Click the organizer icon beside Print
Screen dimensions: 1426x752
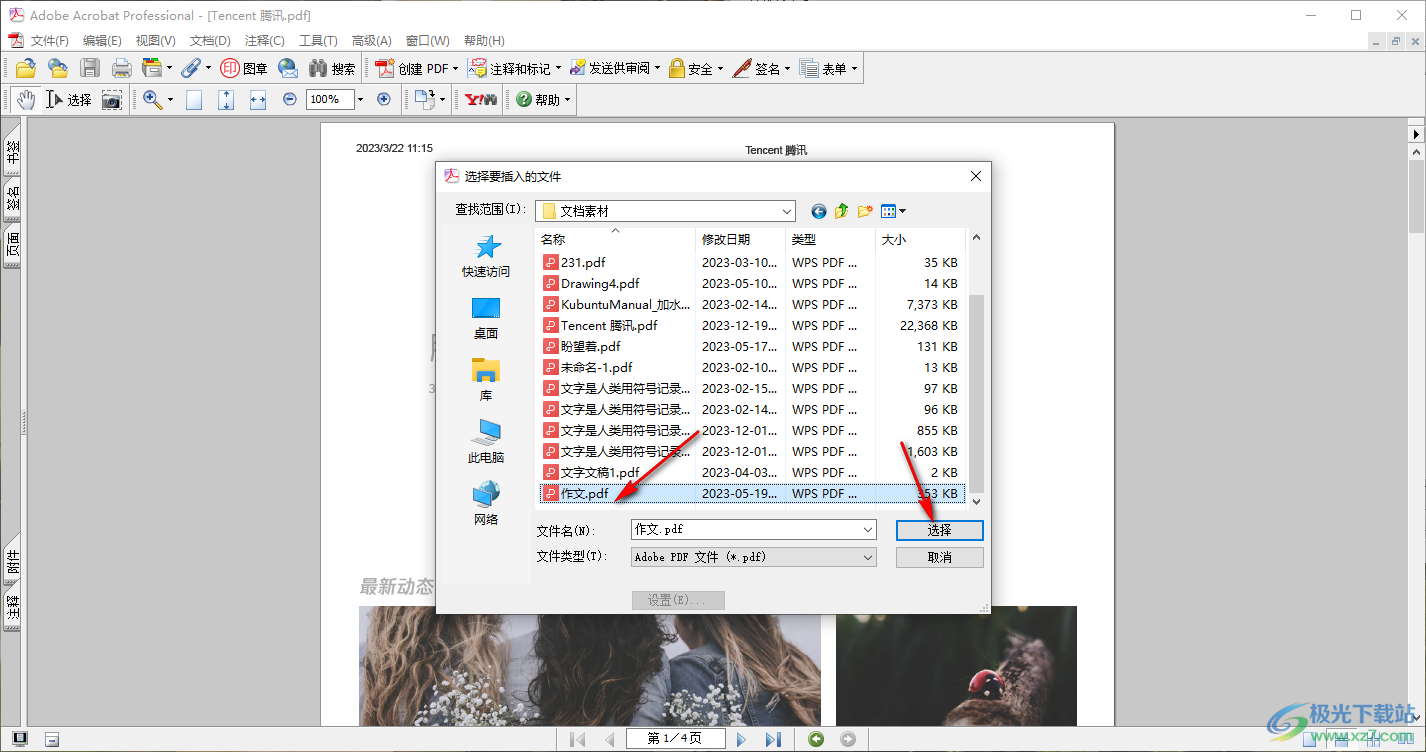pyautogui.click(x=152, y=68)
